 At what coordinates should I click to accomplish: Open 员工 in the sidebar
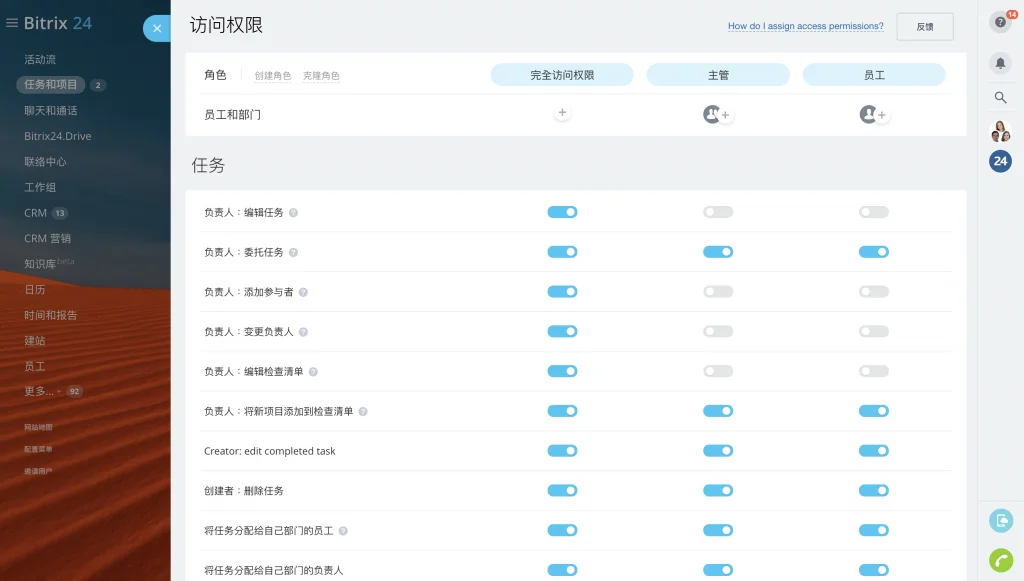point(35,366)
